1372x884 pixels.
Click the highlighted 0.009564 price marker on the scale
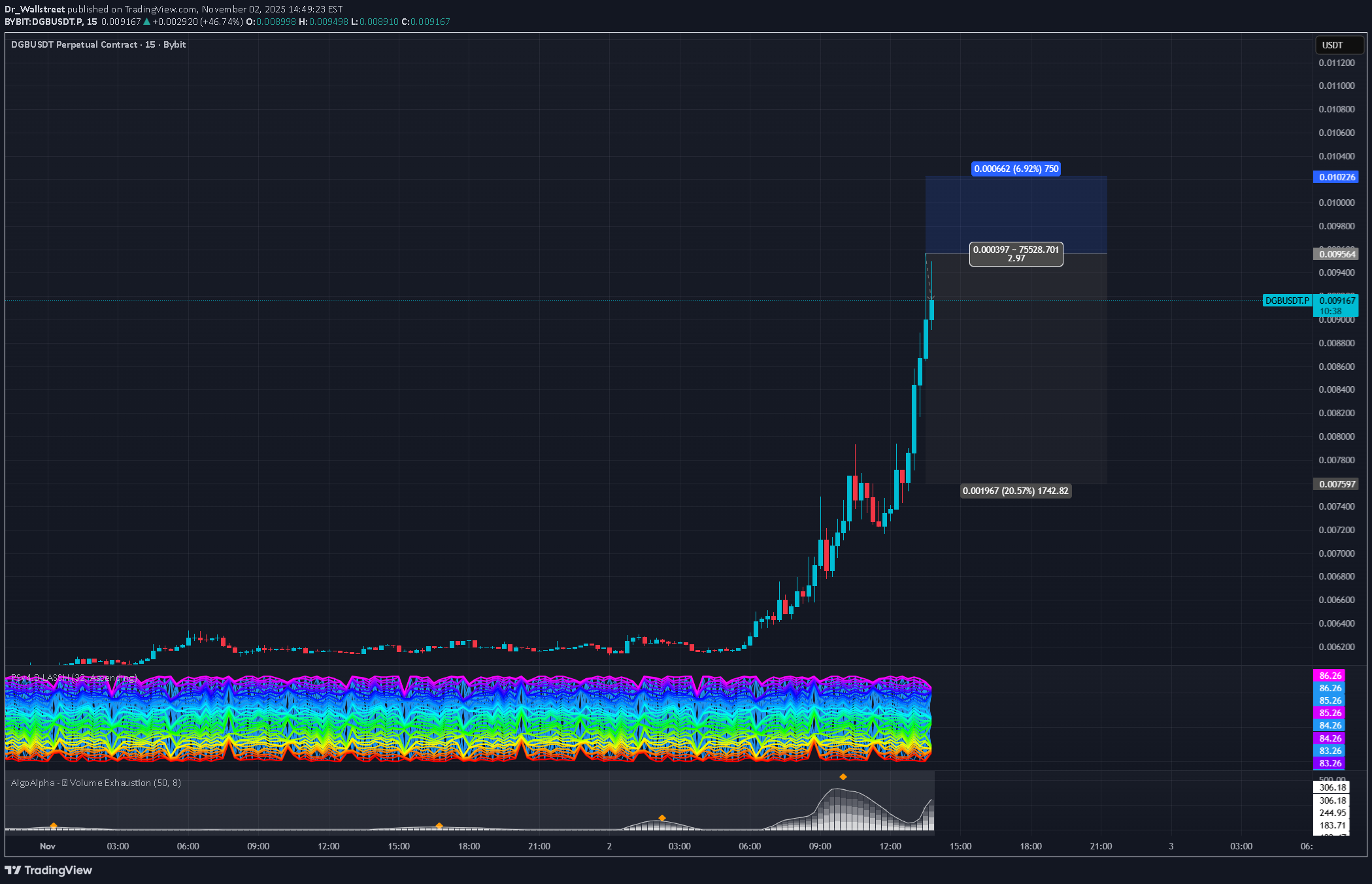[1335, 254]
